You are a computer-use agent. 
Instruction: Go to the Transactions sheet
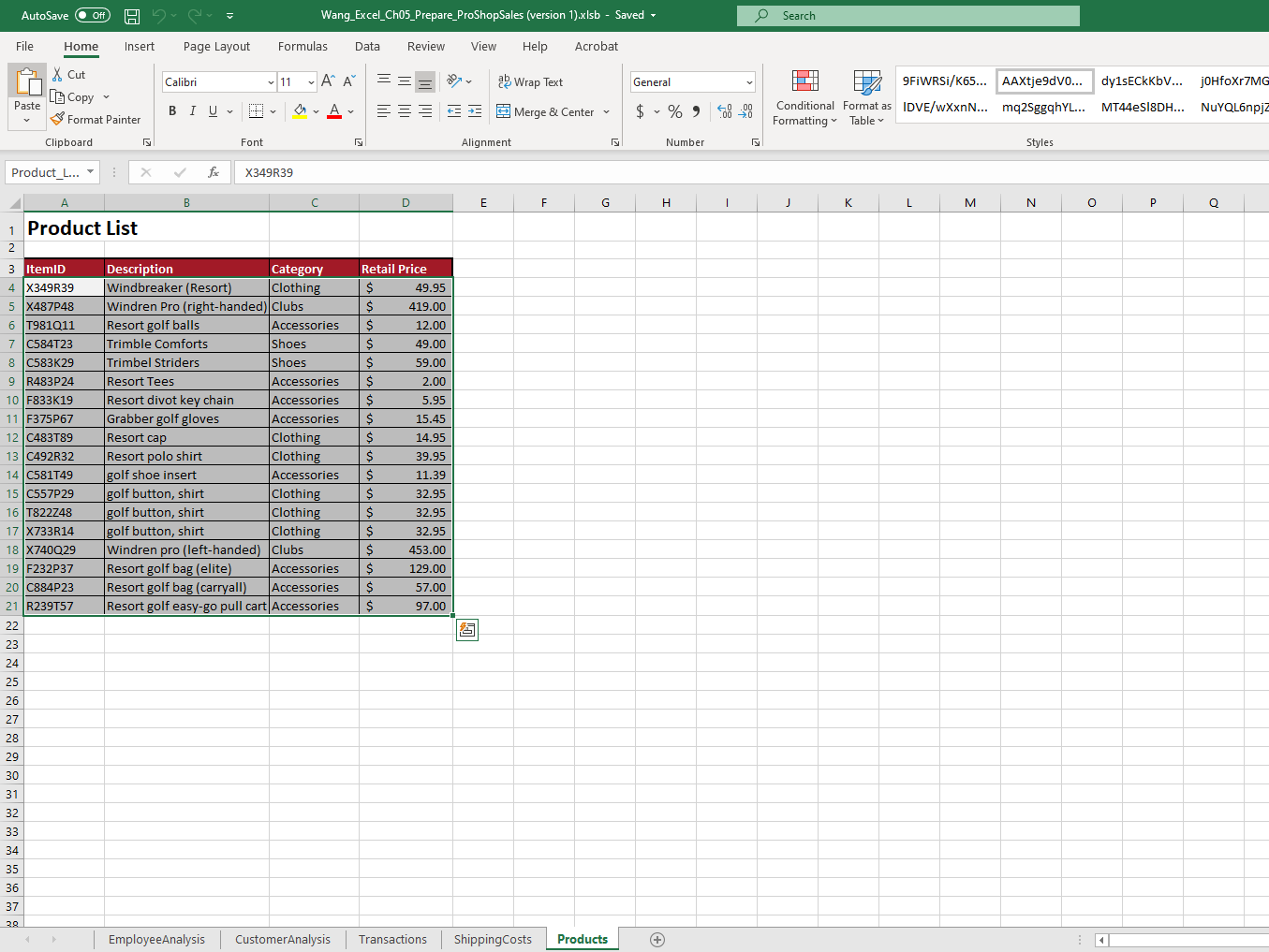coord(392,940)
